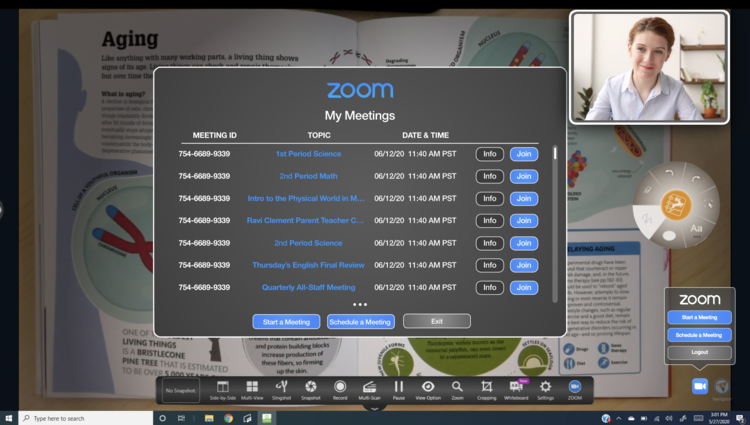Open the Navigator icon

click(722, 386)
